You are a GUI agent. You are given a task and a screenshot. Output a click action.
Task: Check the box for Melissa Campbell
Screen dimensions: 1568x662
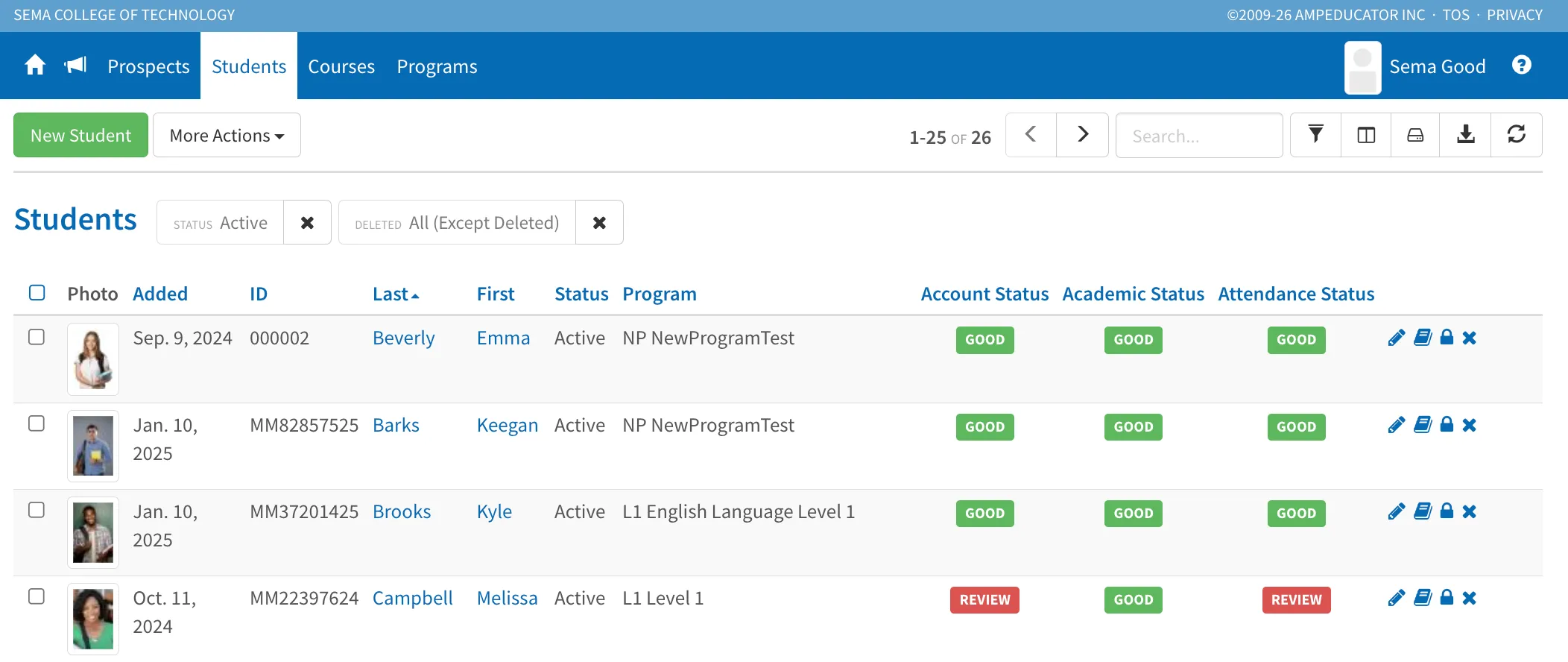coord(37,596)
